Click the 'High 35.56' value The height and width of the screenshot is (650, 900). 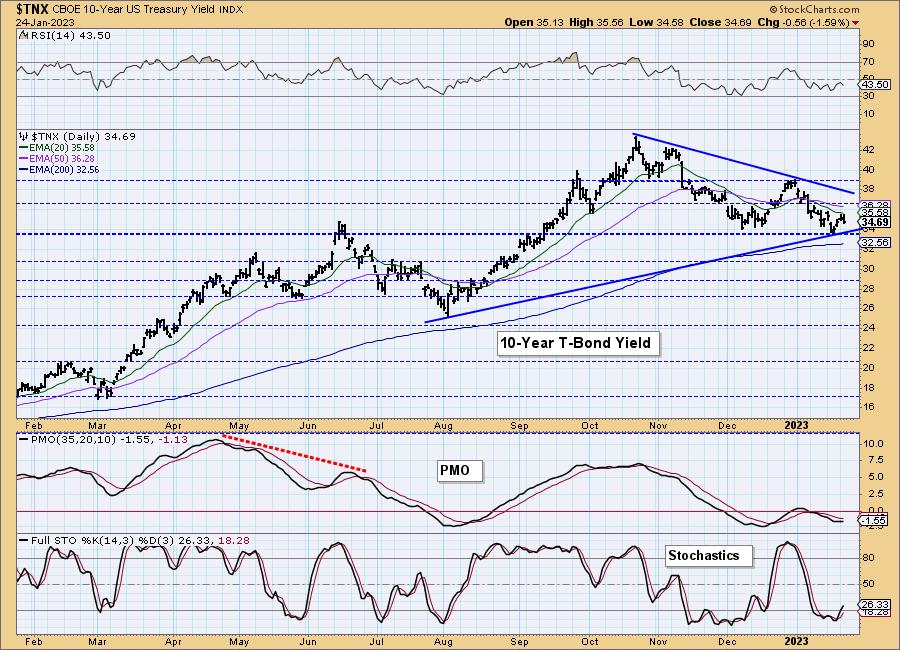[x=596, y=22]
